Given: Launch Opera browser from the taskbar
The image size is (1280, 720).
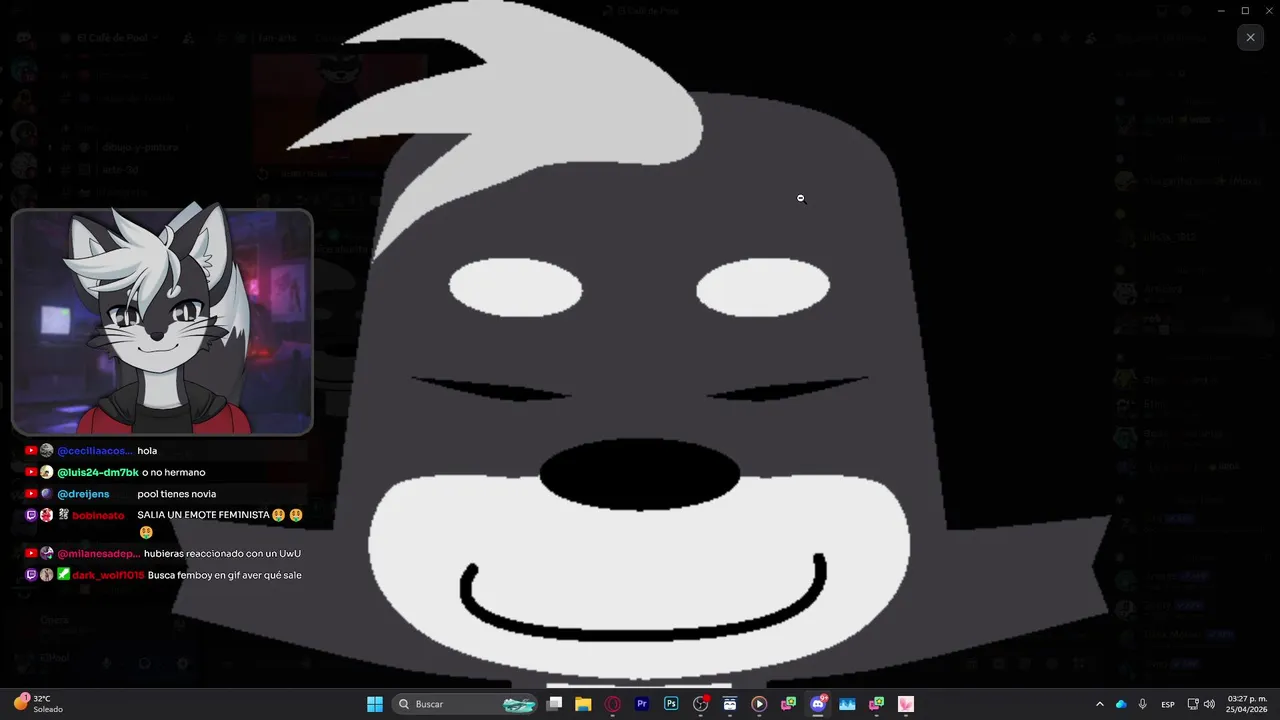Looking at the screenshot, I should [x=613, y=704].
